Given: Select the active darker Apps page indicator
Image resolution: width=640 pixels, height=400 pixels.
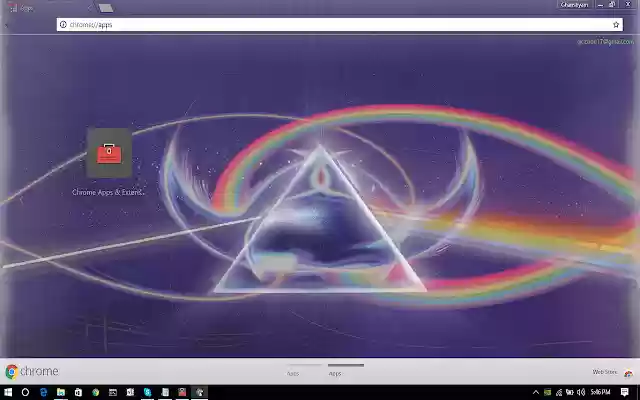Looking at the screenshot, I should pos(346,371).
